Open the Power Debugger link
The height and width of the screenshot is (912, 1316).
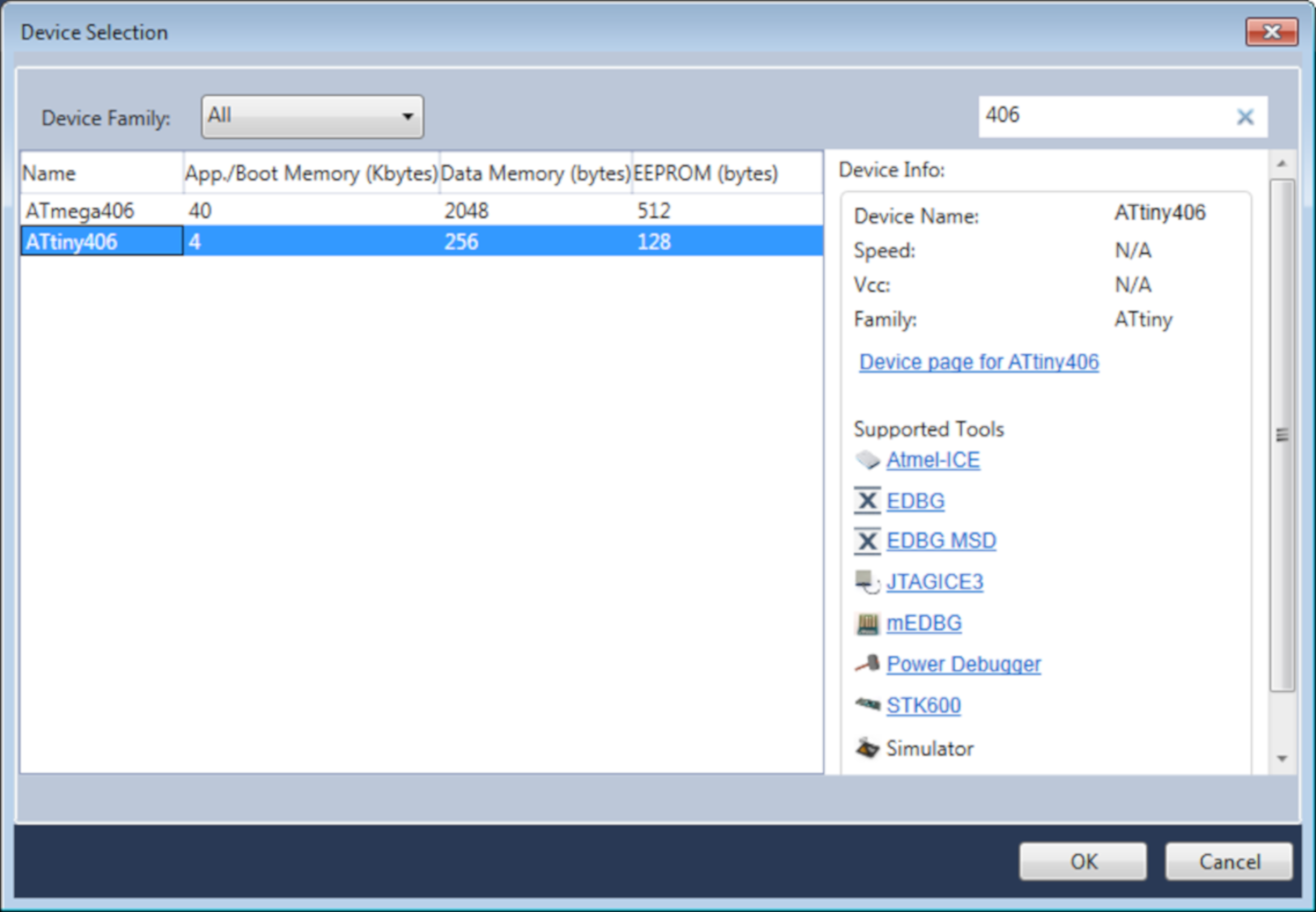click(963, 664)
